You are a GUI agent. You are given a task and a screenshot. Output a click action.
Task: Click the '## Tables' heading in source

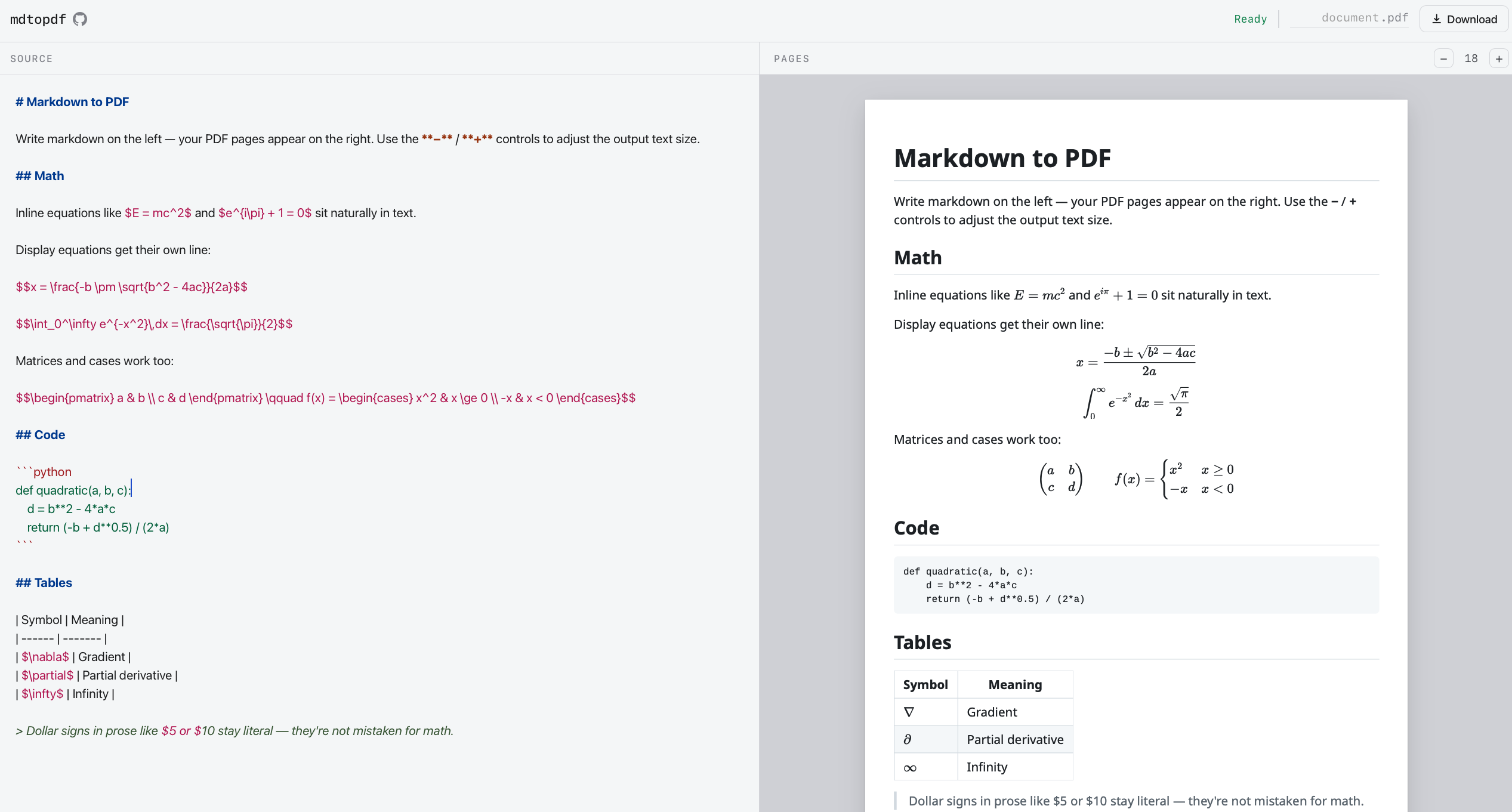point(44,583)
